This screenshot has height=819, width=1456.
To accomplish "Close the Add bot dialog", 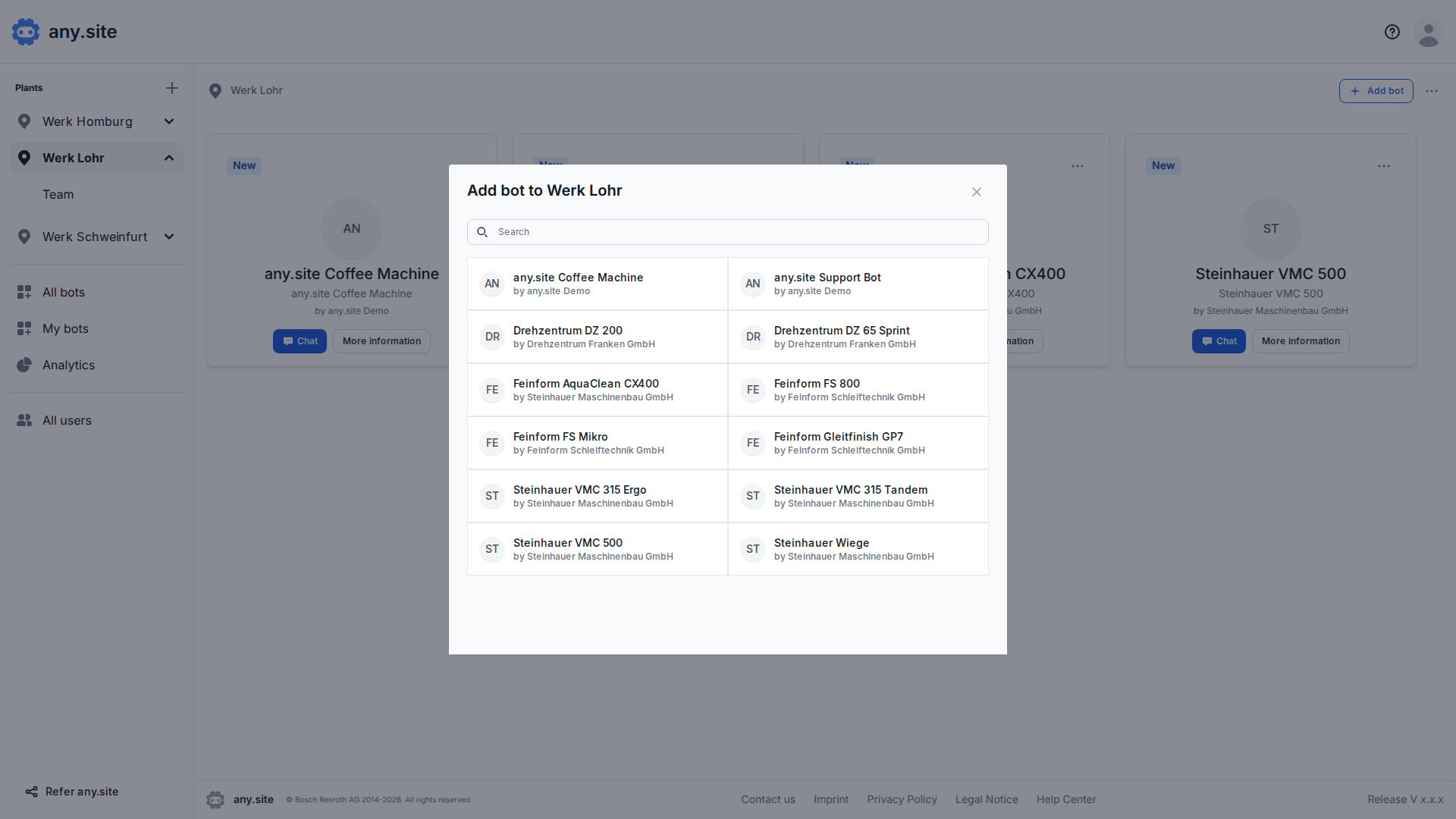I will [977, 192].
